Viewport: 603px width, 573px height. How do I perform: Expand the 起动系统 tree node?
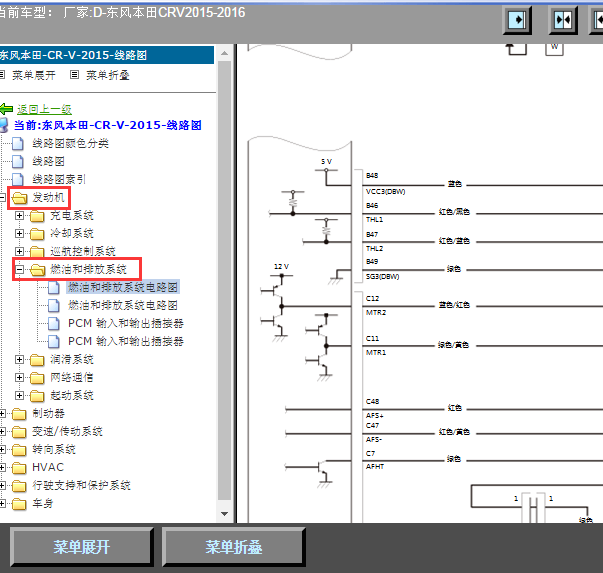point(19,395)
